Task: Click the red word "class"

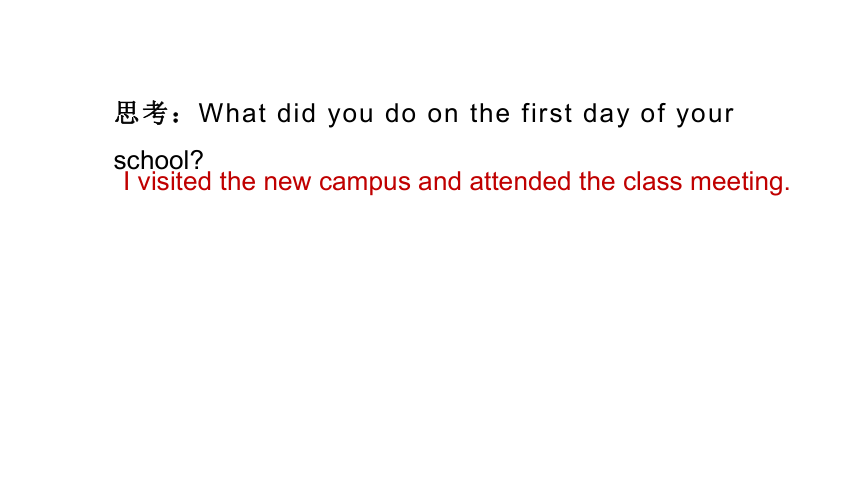Action: coord(652,182)
